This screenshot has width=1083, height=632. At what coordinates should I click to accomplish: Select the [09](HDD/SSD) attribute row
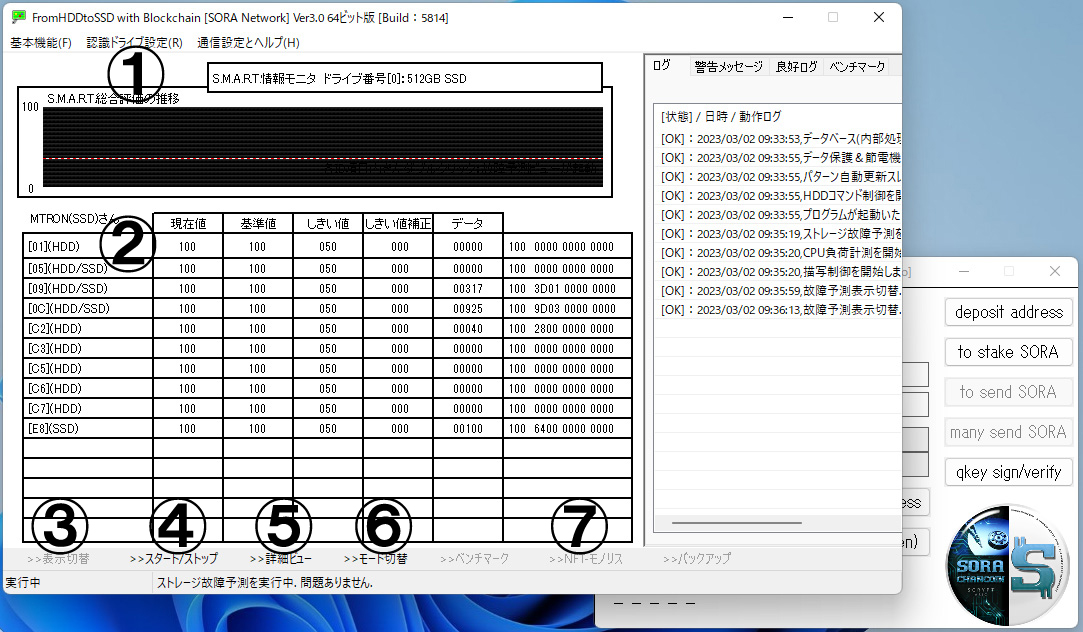click(x=327, y=288)
